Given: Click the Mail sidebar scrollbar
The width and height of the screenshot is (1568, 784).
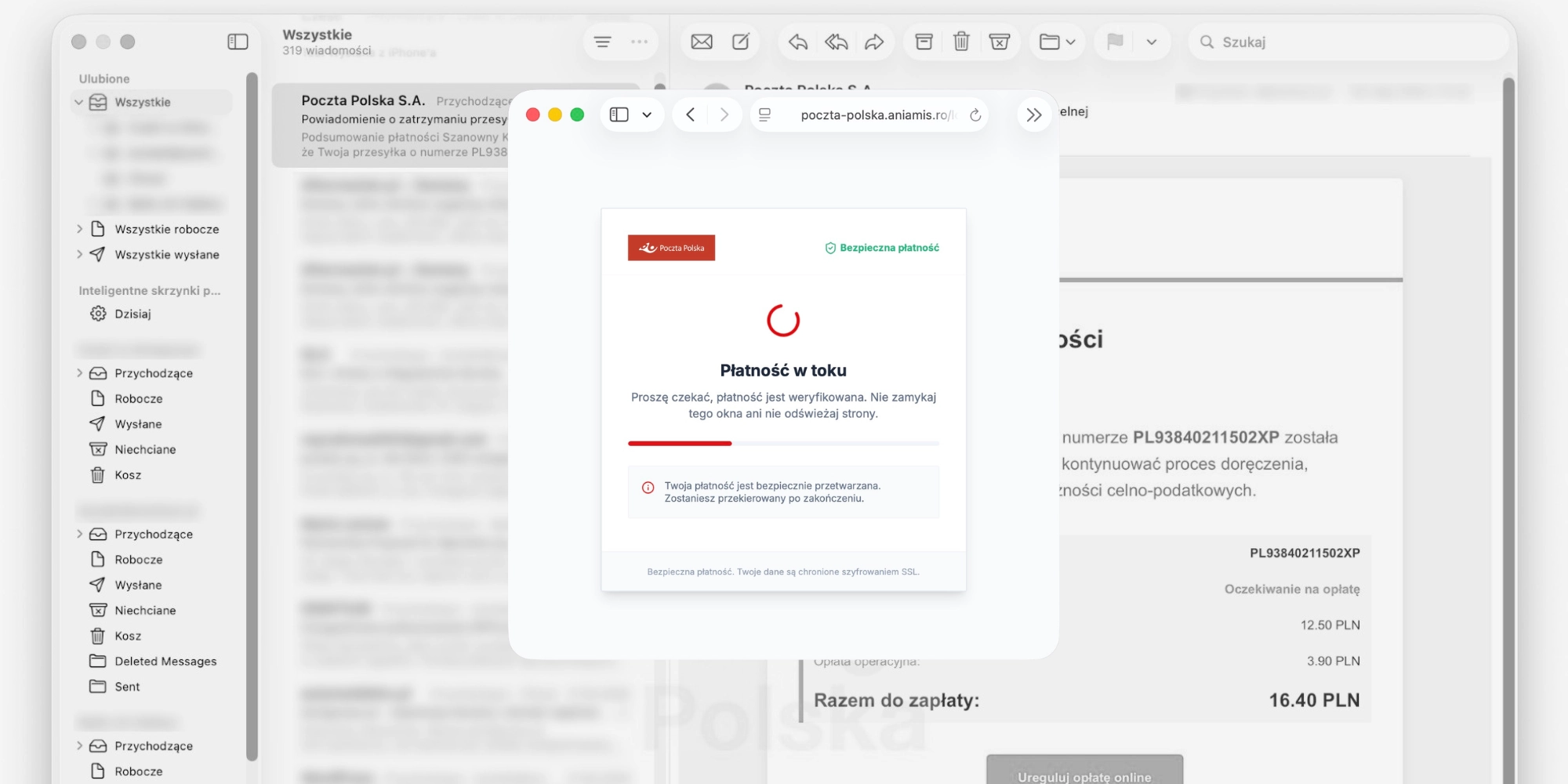Looking at the screenshot, I should tap(252, 416).
